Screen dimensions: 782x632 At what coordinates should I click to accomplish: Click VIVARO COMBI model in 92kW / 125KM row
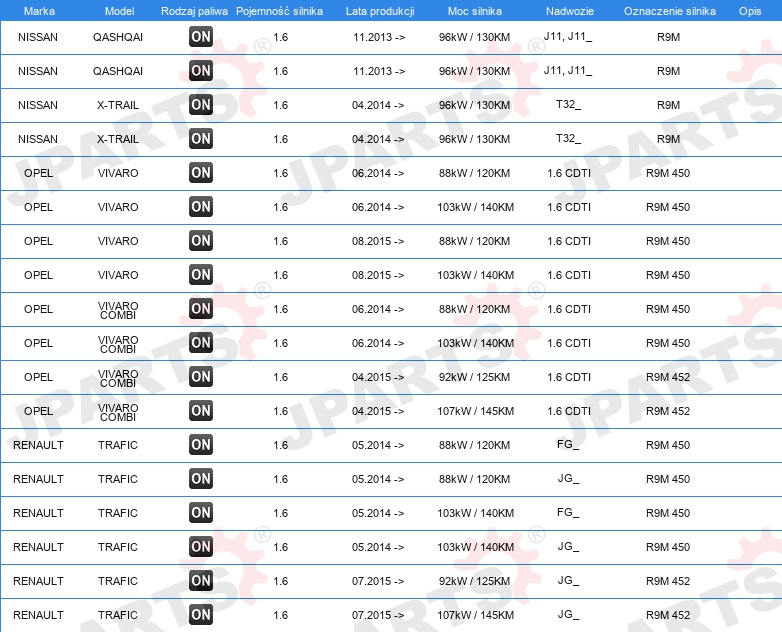click(x=118, y=378)
